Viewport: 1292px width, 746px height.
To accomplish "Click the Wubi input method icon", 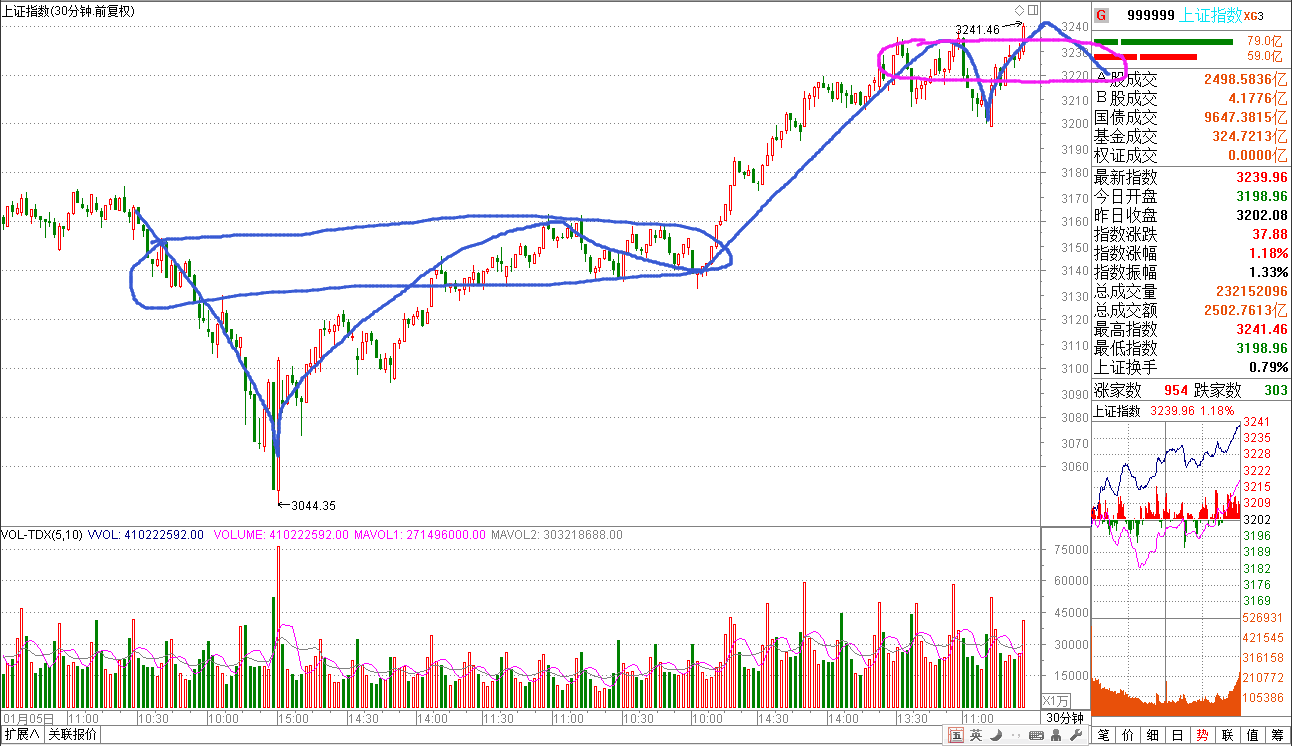I will tap(956, 736).
